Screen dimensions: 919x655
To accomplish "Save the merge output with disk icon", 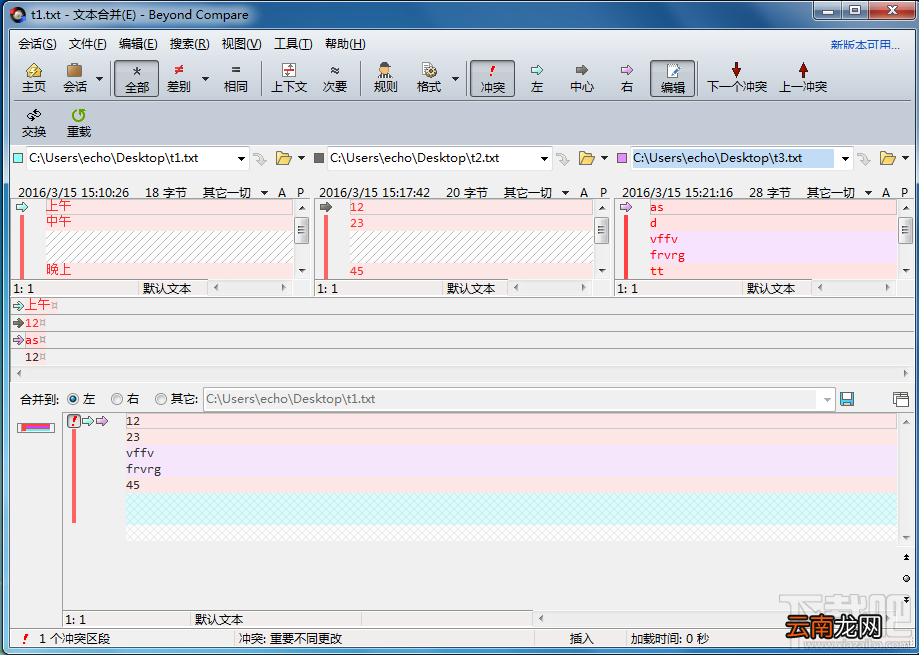I will tap(847, 399).
